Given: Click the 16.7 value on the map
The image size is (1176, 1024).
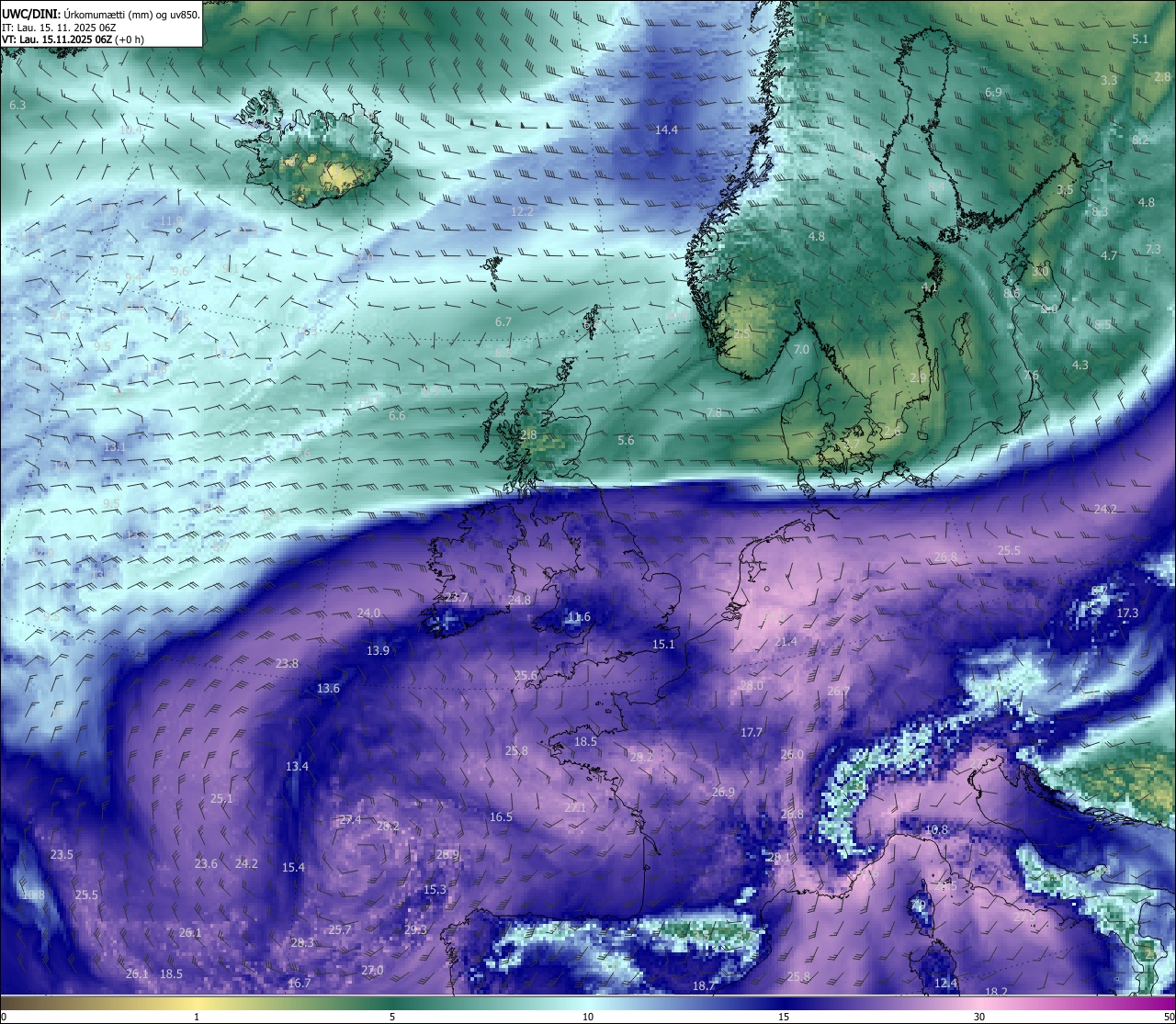Looking at the screenshot, I should (x=300, y=983).
